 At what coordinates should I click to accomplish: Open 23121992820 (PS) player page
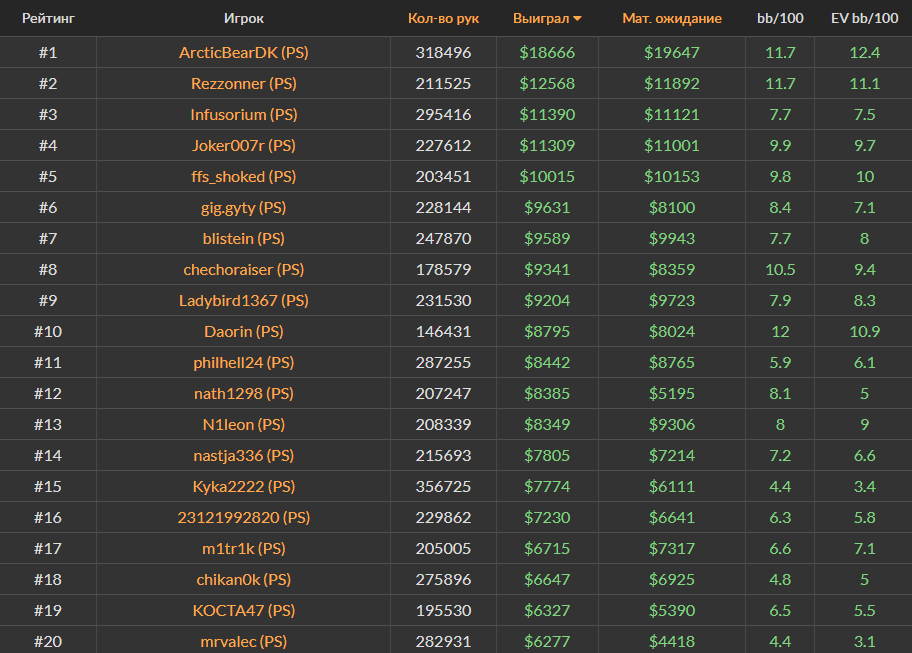[243, 517]
